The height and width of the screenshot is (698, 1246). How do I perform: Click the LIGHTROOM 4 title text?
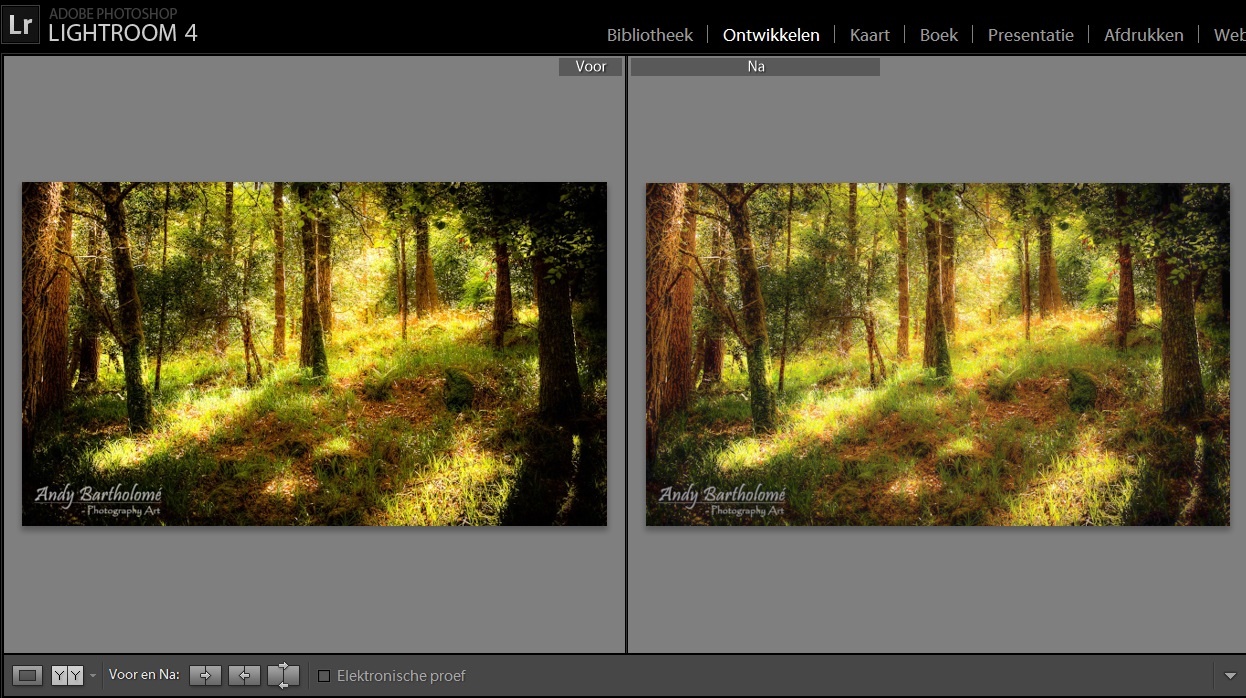tap(123, 33)
